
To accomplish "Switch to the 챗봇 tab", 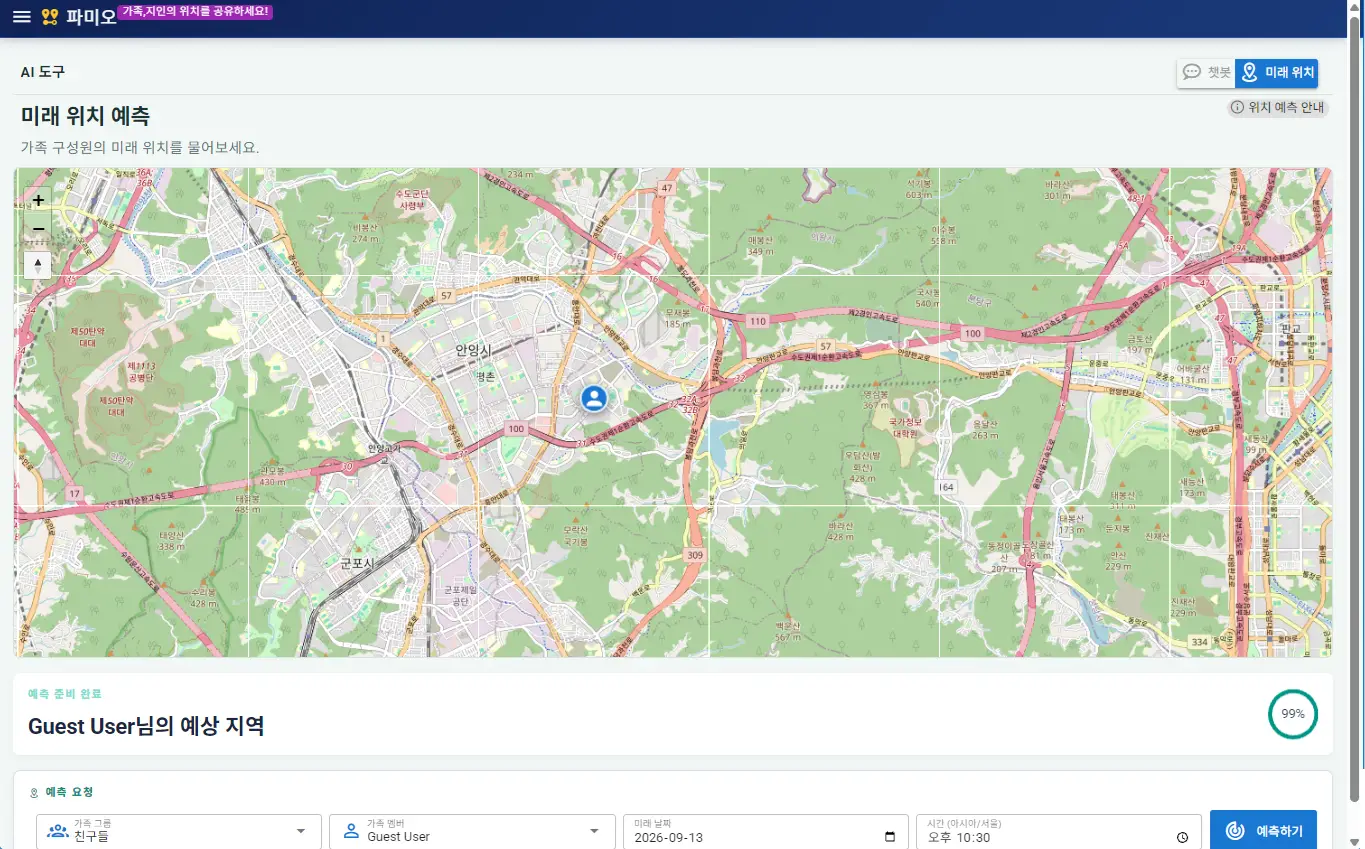I will pos(1206,73).
